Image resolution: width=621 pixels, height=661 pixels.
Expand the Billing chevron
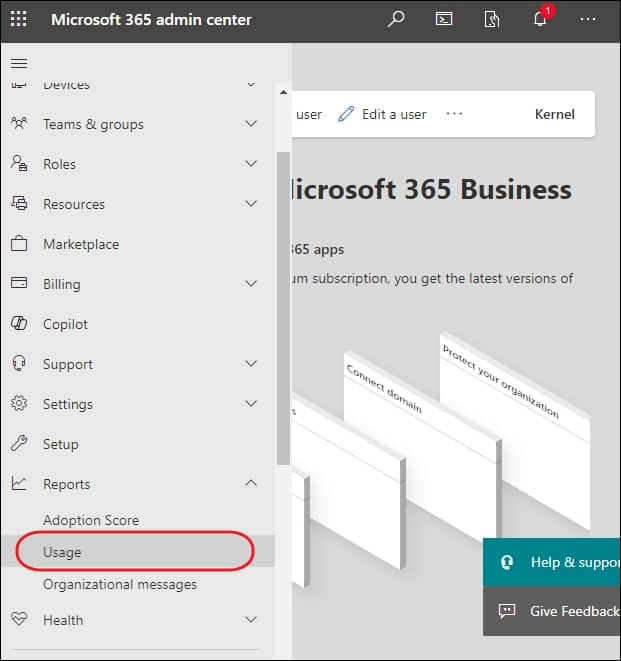[251, 283]
